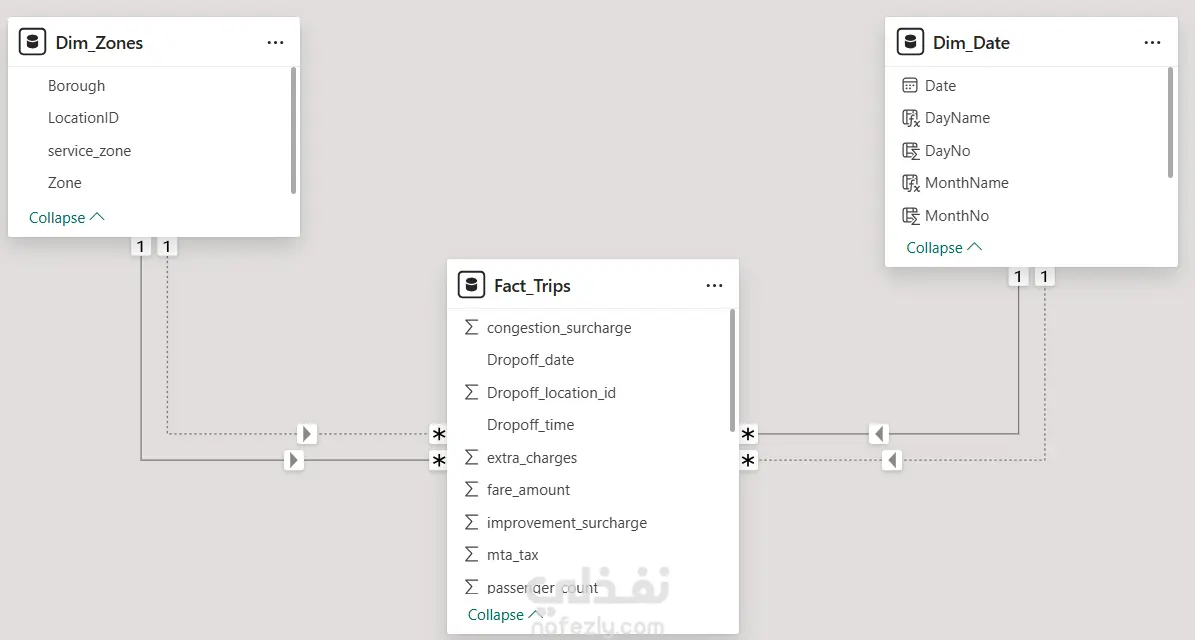Click the Dim_Date table database icon
The image size is (1195, 640).
(910, 42)
